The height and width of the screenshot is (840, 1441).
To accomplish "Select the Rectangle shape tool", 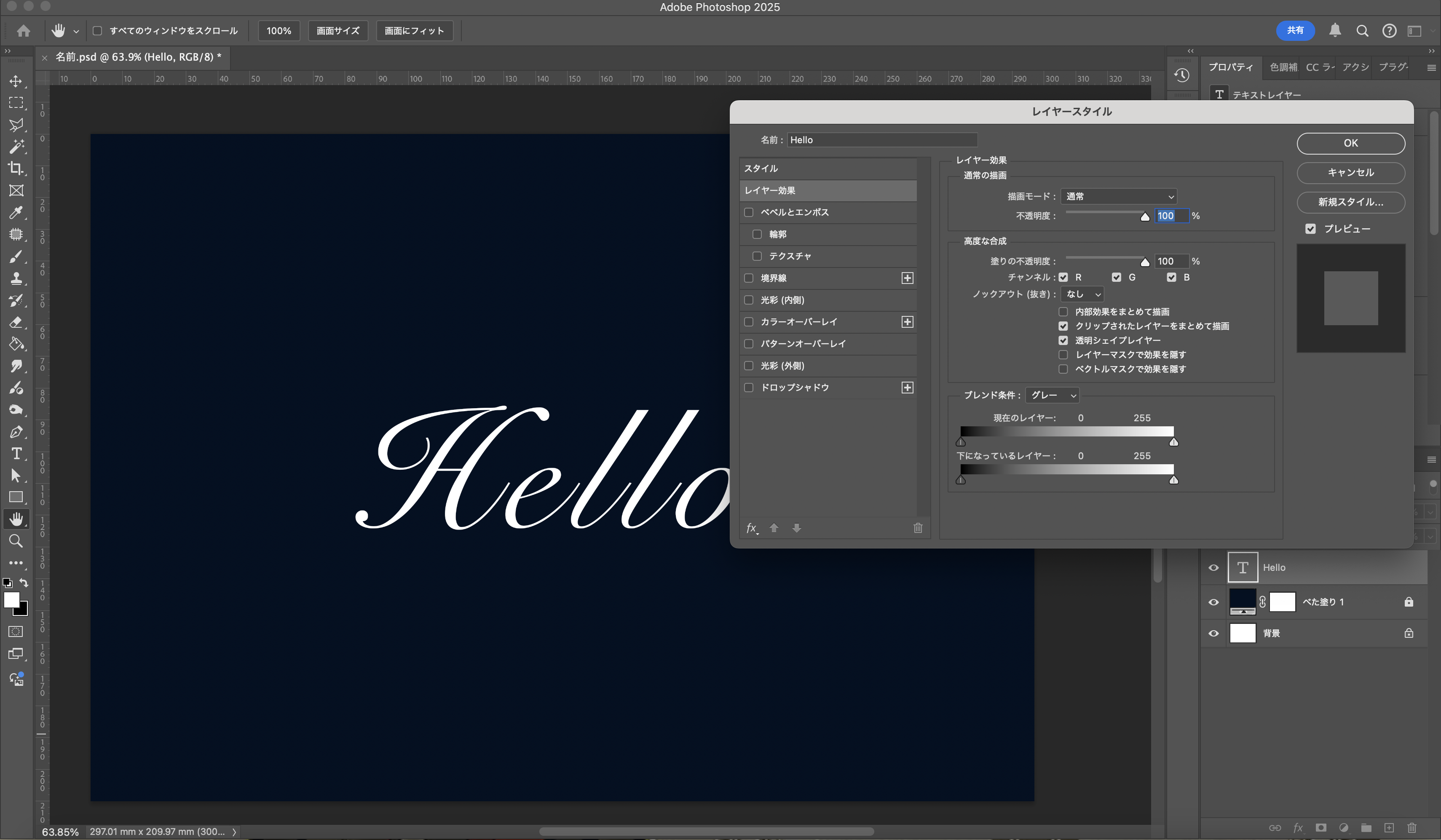I will pos(16,497).
